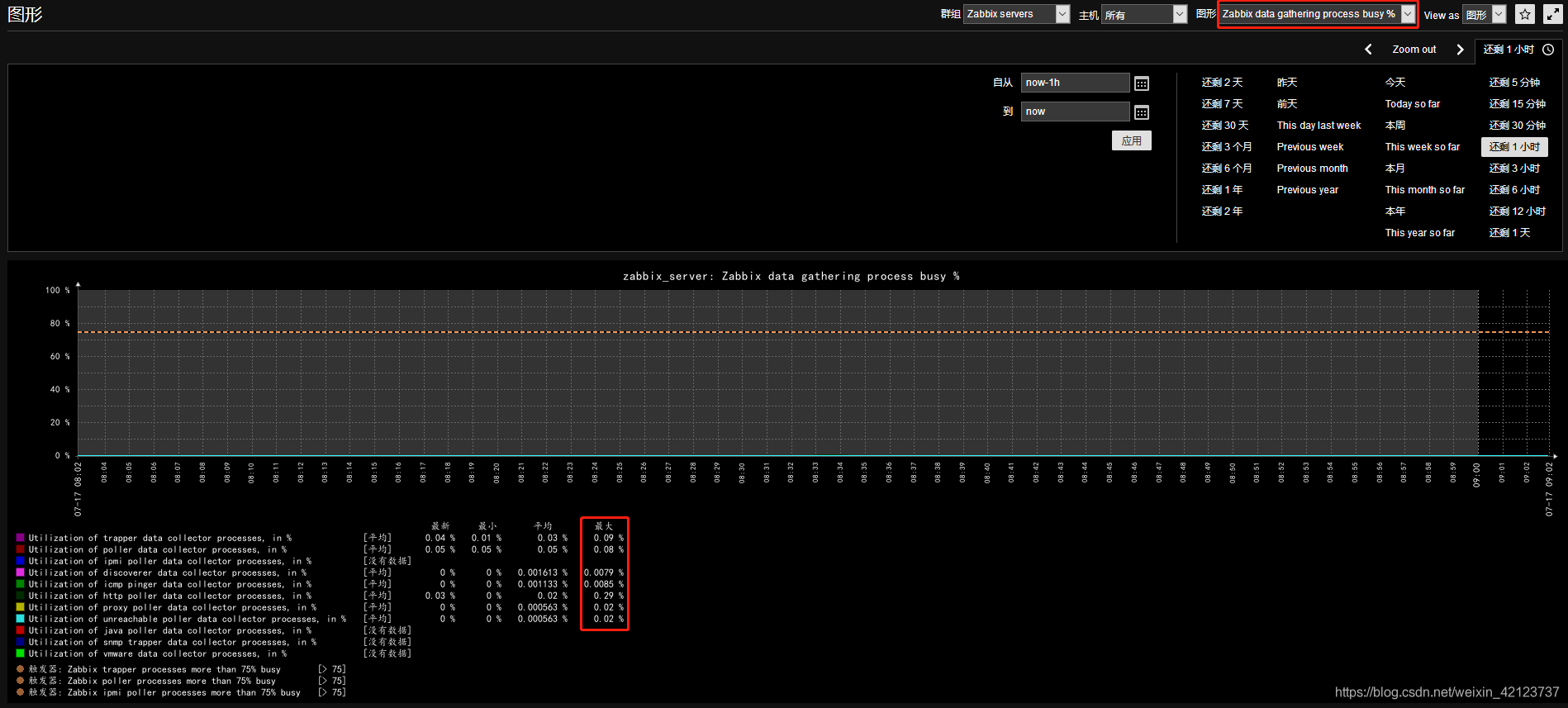Viewport: 1568px width, 708px height.
Task: Select last 15 minutes range
Action: click(x=1518, y=104)
